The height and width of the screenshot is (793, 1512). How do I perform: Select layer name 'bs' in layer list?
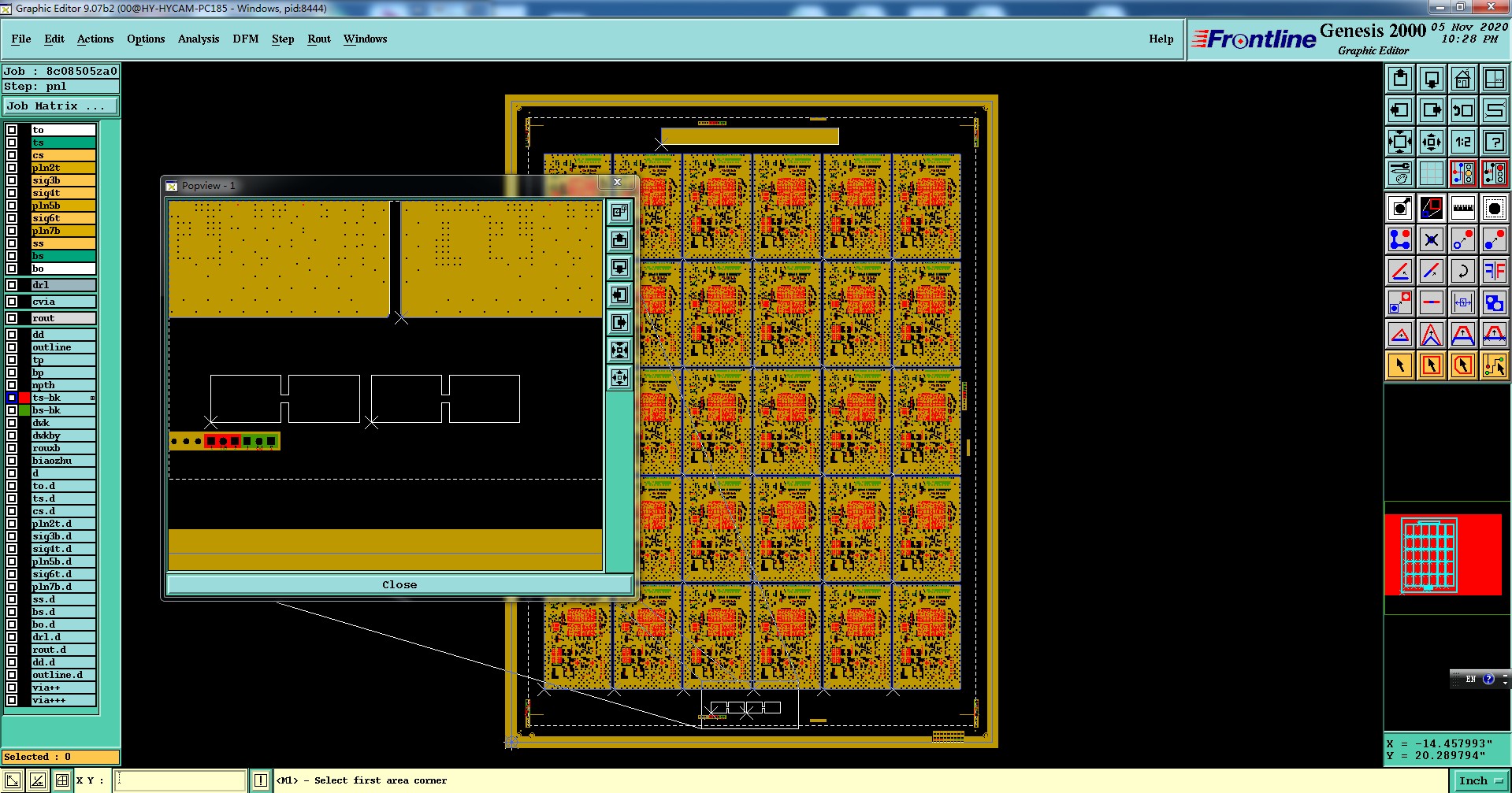(63, 256)
